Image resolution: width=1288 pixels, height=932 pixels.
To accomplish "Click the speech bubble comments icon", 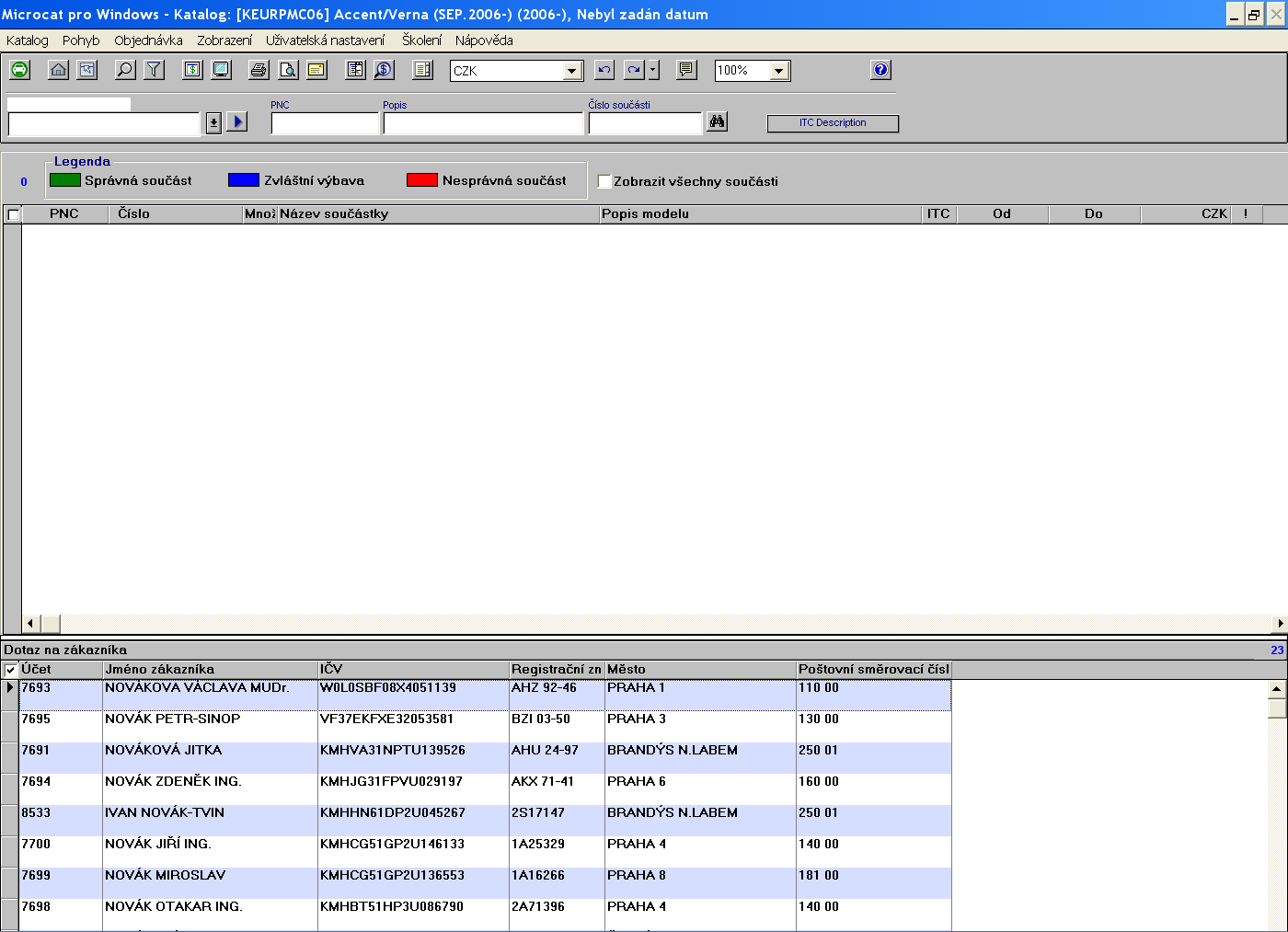I will 685,70.
